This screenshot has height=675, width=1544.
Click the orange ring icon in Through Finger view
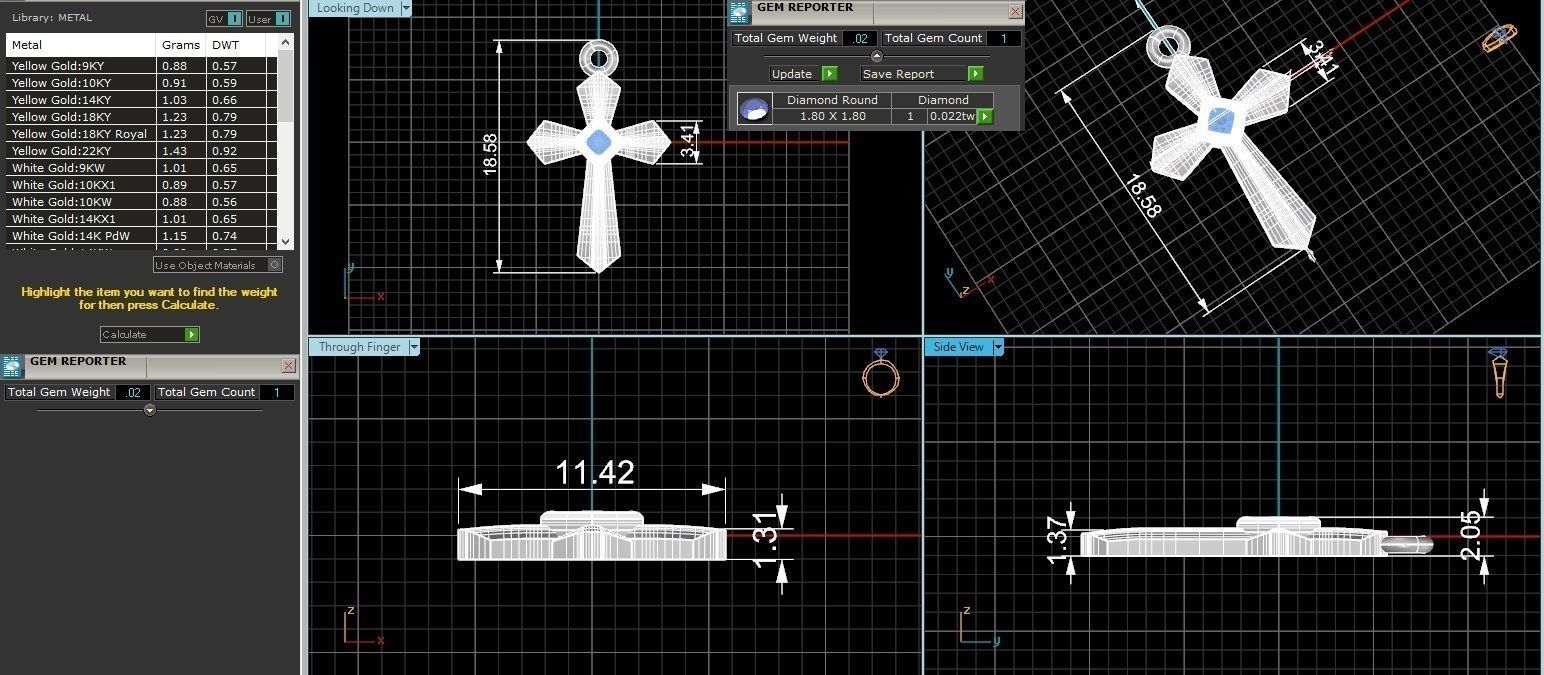pos(881,373)
